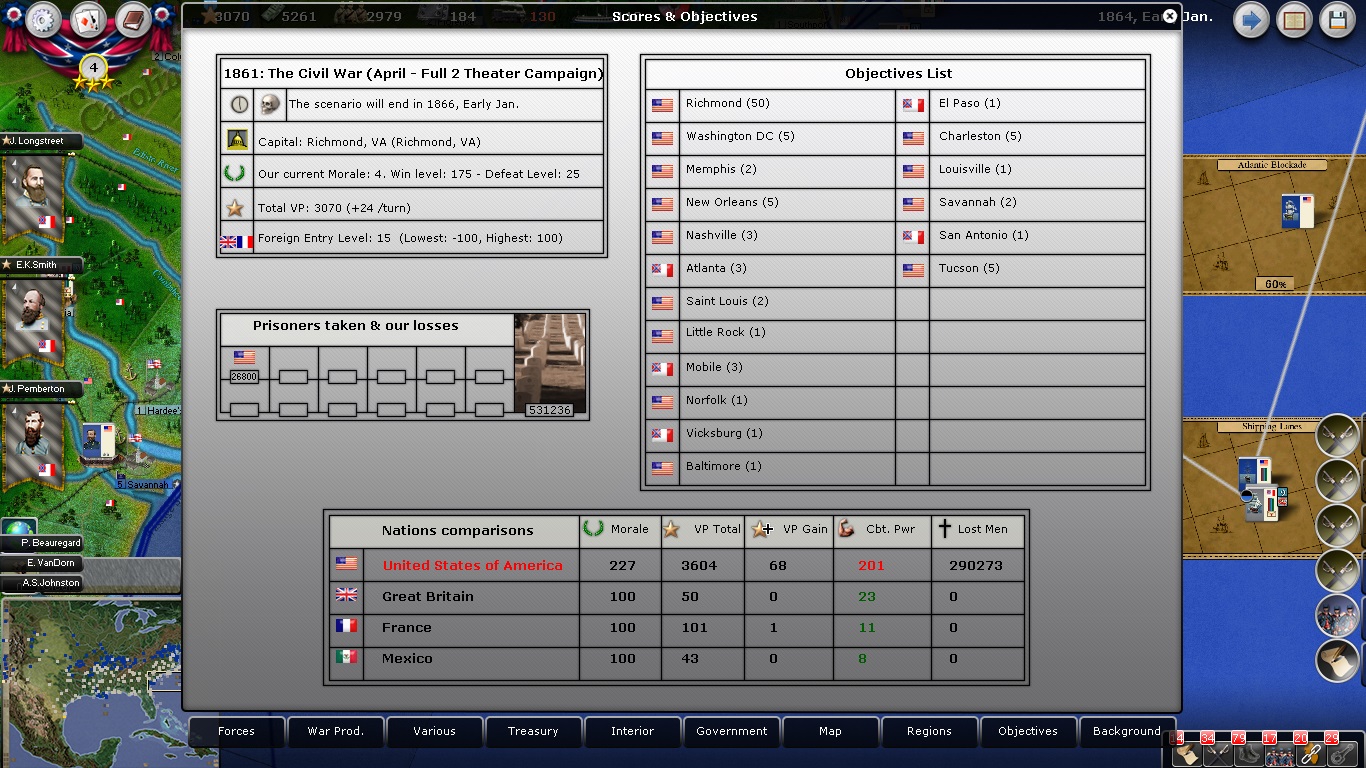Open the War Prod. tab
1366x768 pixels.
[x=335, y=731]
